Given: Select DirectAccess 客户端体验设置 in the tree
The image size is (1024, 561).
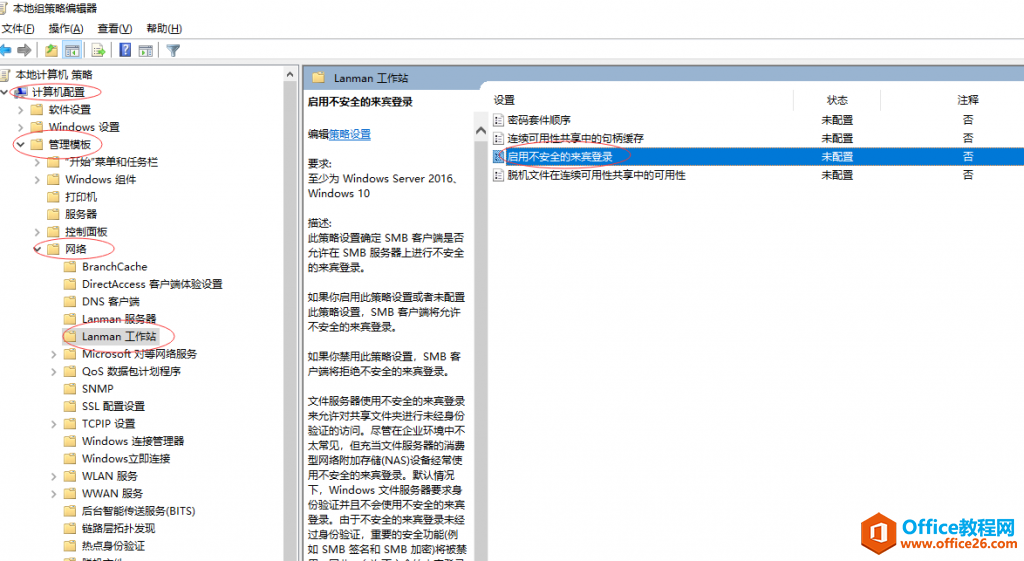Looking at the screenshot, I should pos(152,284).
